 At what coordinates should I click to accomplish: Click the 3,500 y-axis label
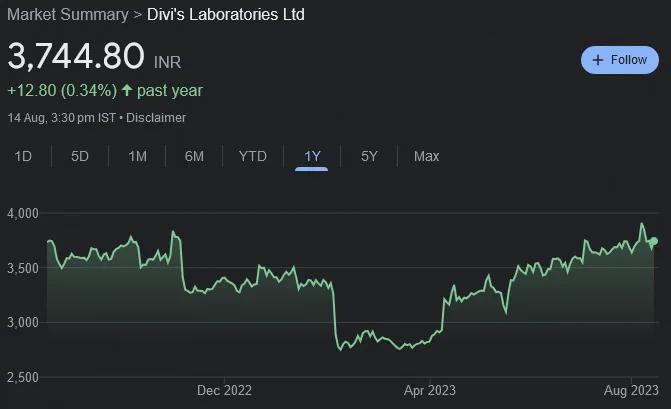[x=23, y=268]
